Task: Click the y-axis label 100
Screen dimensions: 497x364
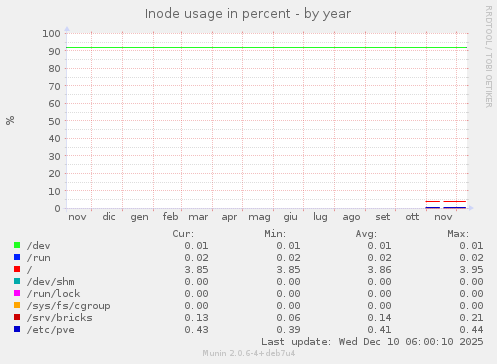Action: [51, 33]
